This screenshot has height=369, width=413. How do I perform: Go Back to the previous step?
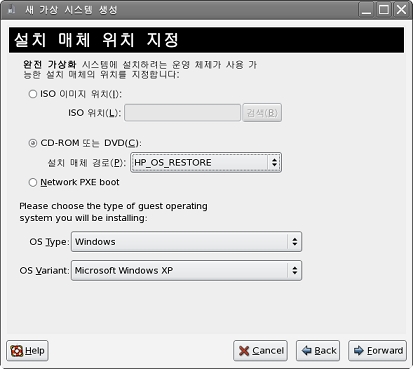318,351
